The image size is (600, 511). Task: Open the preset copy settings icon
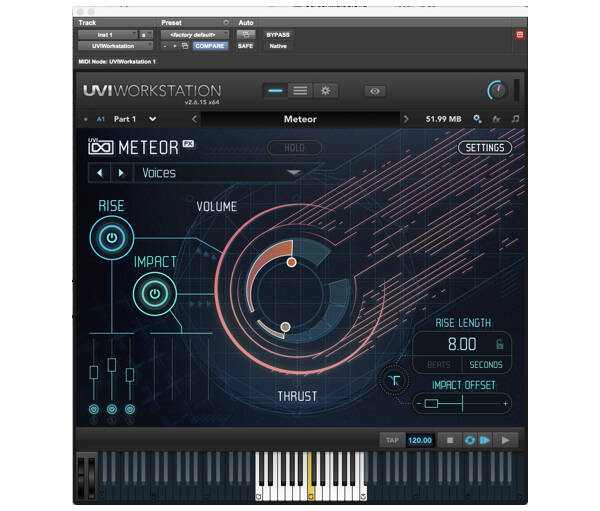point(185,46)
